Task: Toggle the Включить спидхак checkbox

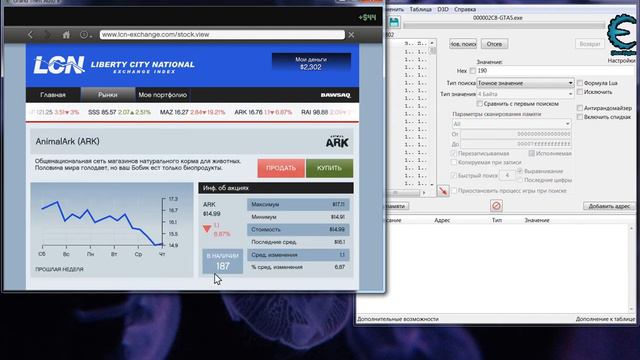Action: tap(580, 117)
